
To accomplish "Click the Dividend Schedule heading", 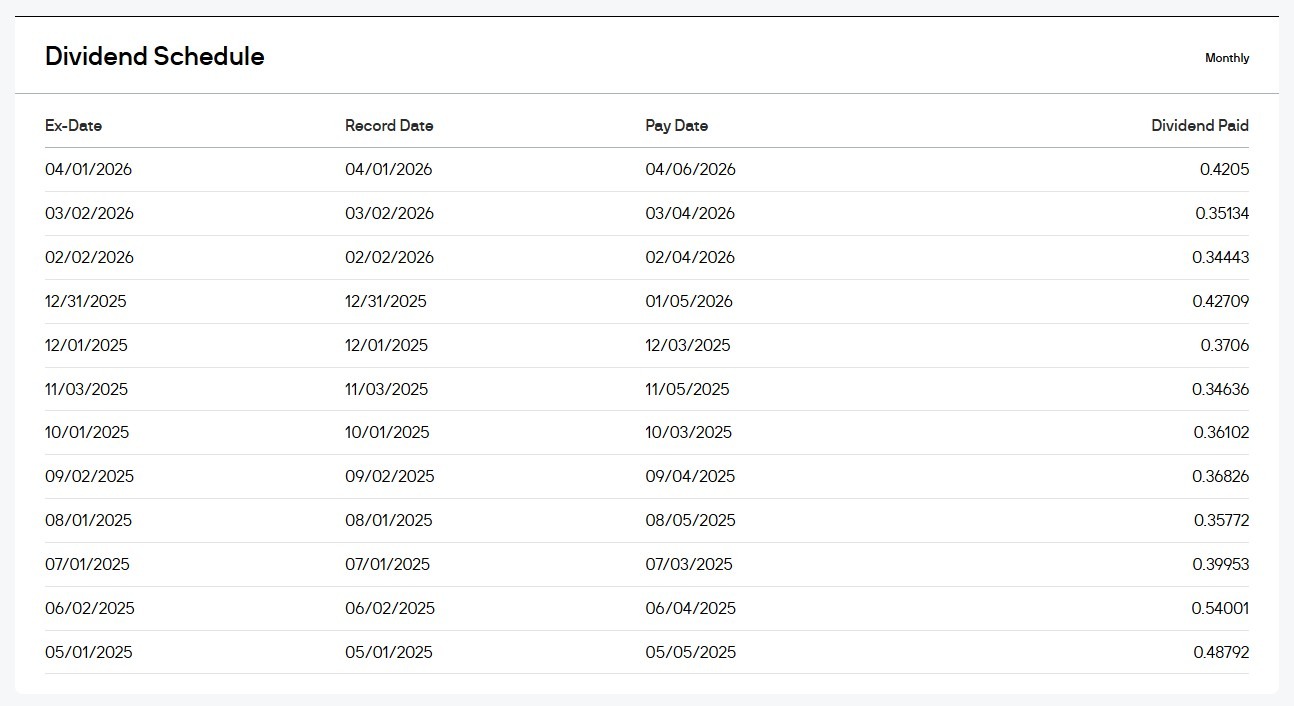I will [x=155, y=57].
